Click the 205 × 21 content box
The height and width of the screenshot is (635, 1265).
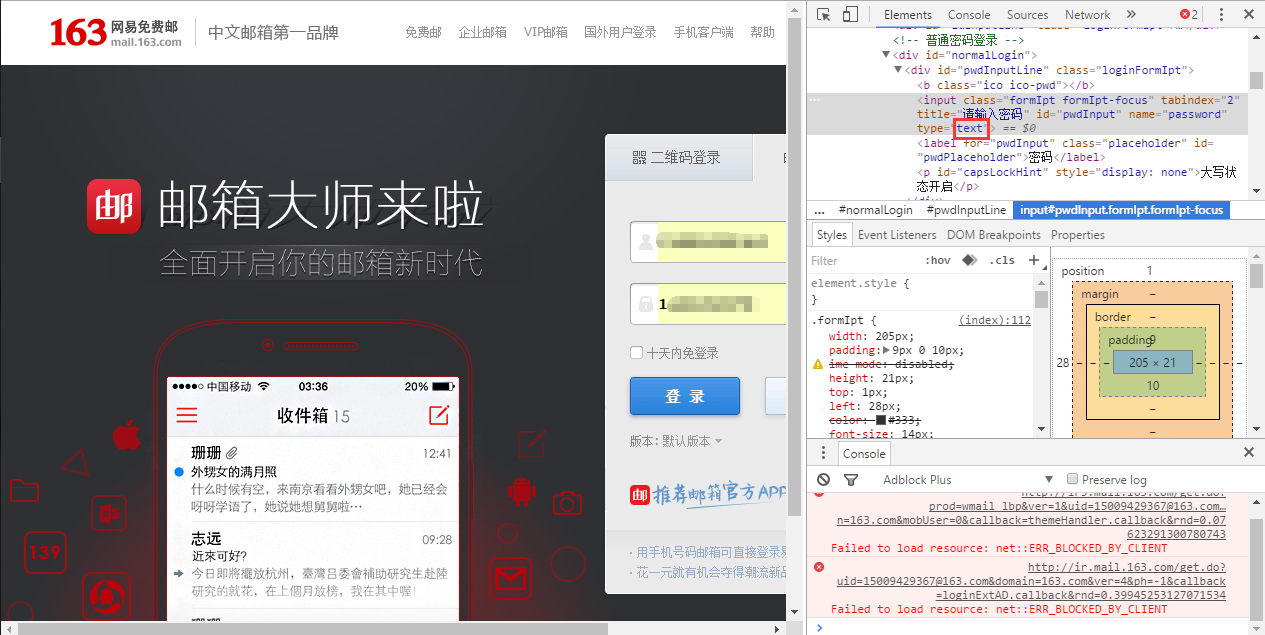1152,362
